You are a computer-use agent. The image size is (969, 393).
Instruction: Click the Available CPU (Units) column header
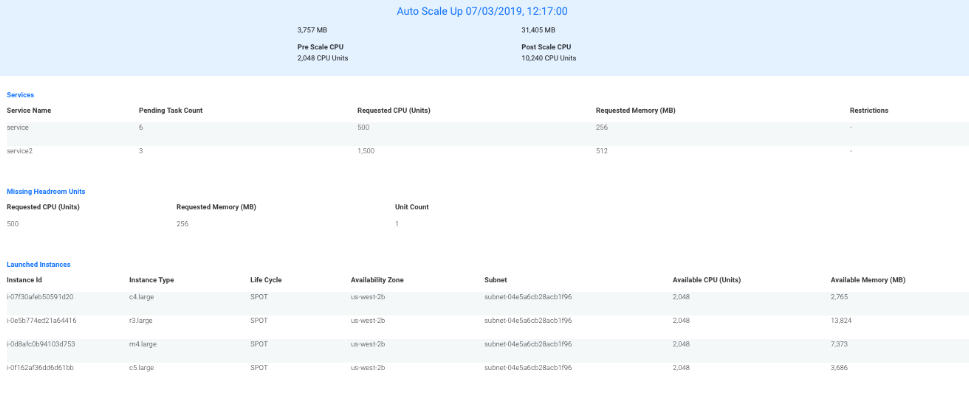(706, 280)
